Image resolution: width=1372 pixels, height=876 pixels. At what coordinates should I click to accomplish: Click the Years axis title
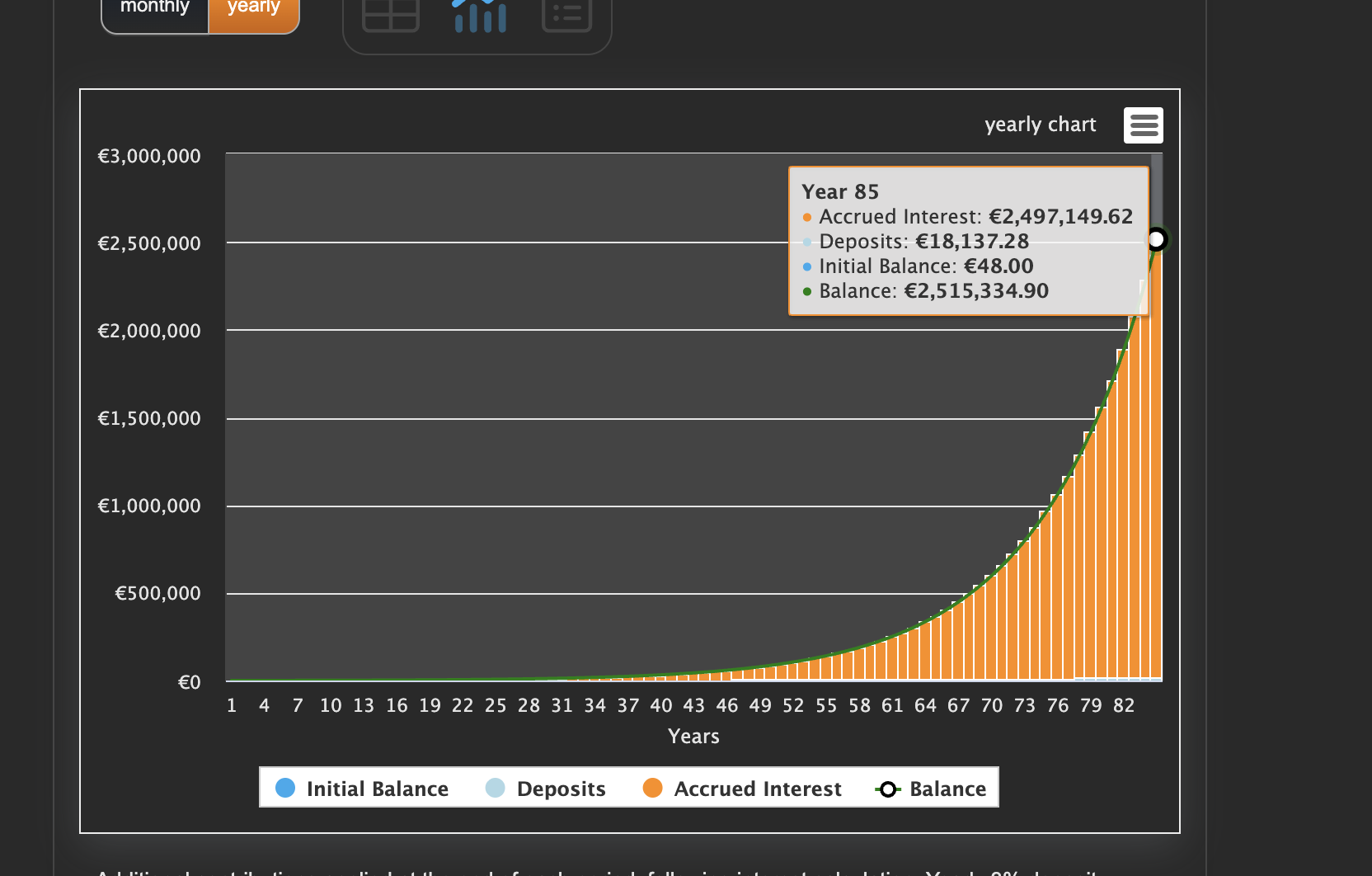pyautogui.click(x=693, y=737)
